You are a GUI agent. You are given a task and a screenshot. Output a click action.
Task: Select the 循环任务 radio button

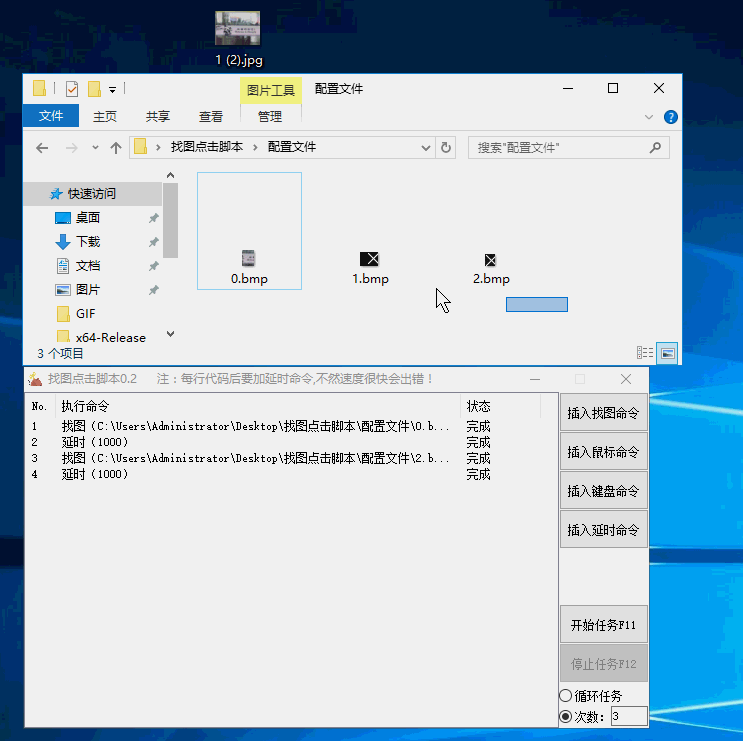click(566, 696)
